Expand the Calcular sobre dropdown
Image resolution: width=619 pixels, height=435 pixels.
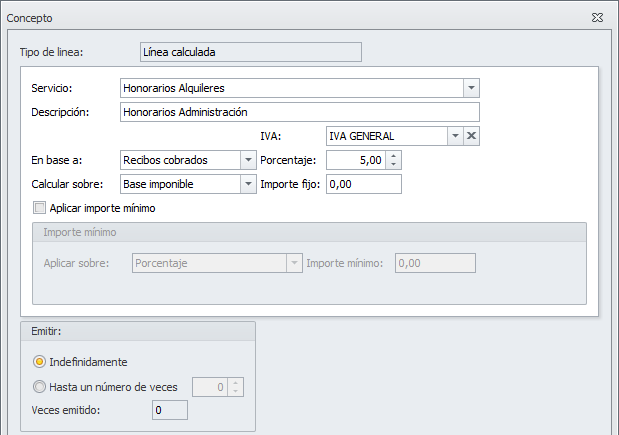(248, 184)
